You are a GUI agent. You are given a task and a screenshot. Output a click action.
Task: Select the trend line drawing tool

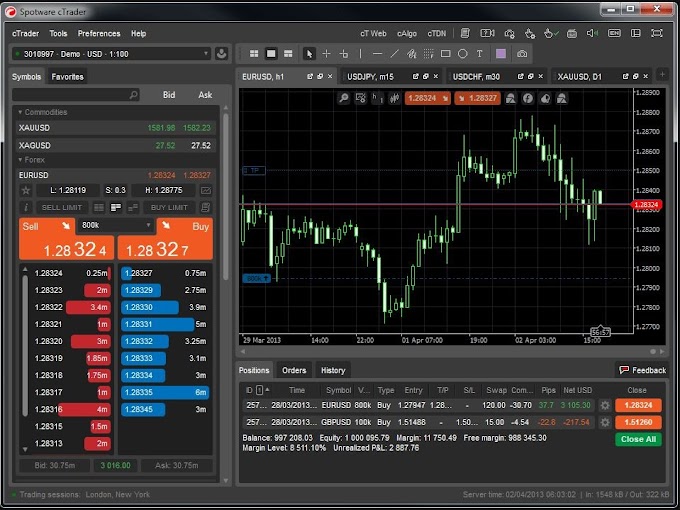point(394,54)
